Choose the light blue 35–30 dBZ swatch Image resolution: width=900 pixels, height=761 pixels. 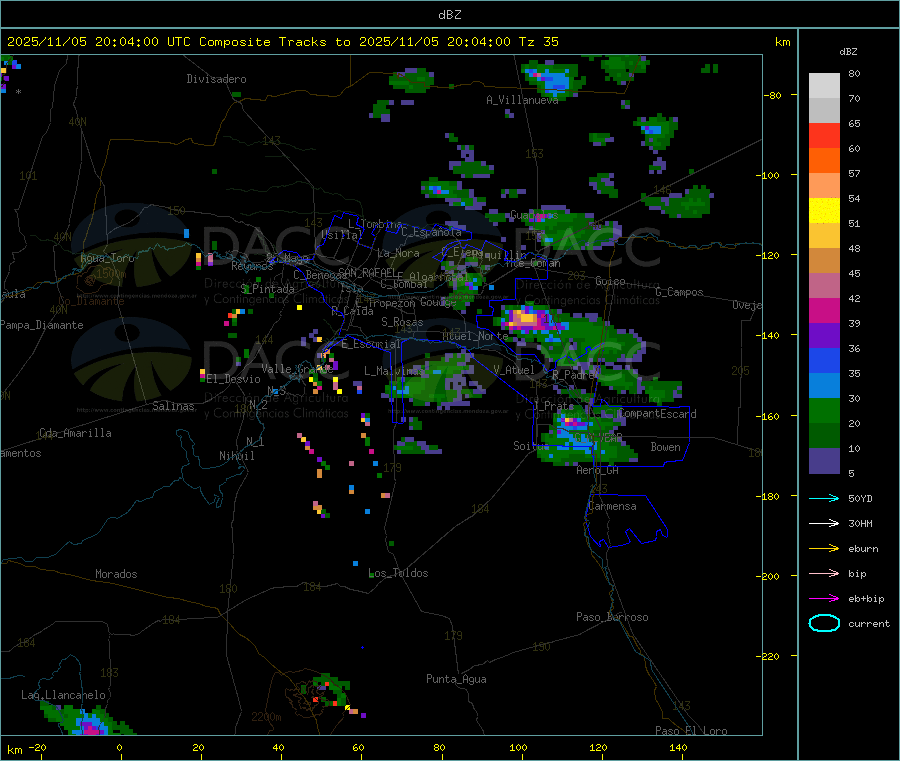(824, 386)
